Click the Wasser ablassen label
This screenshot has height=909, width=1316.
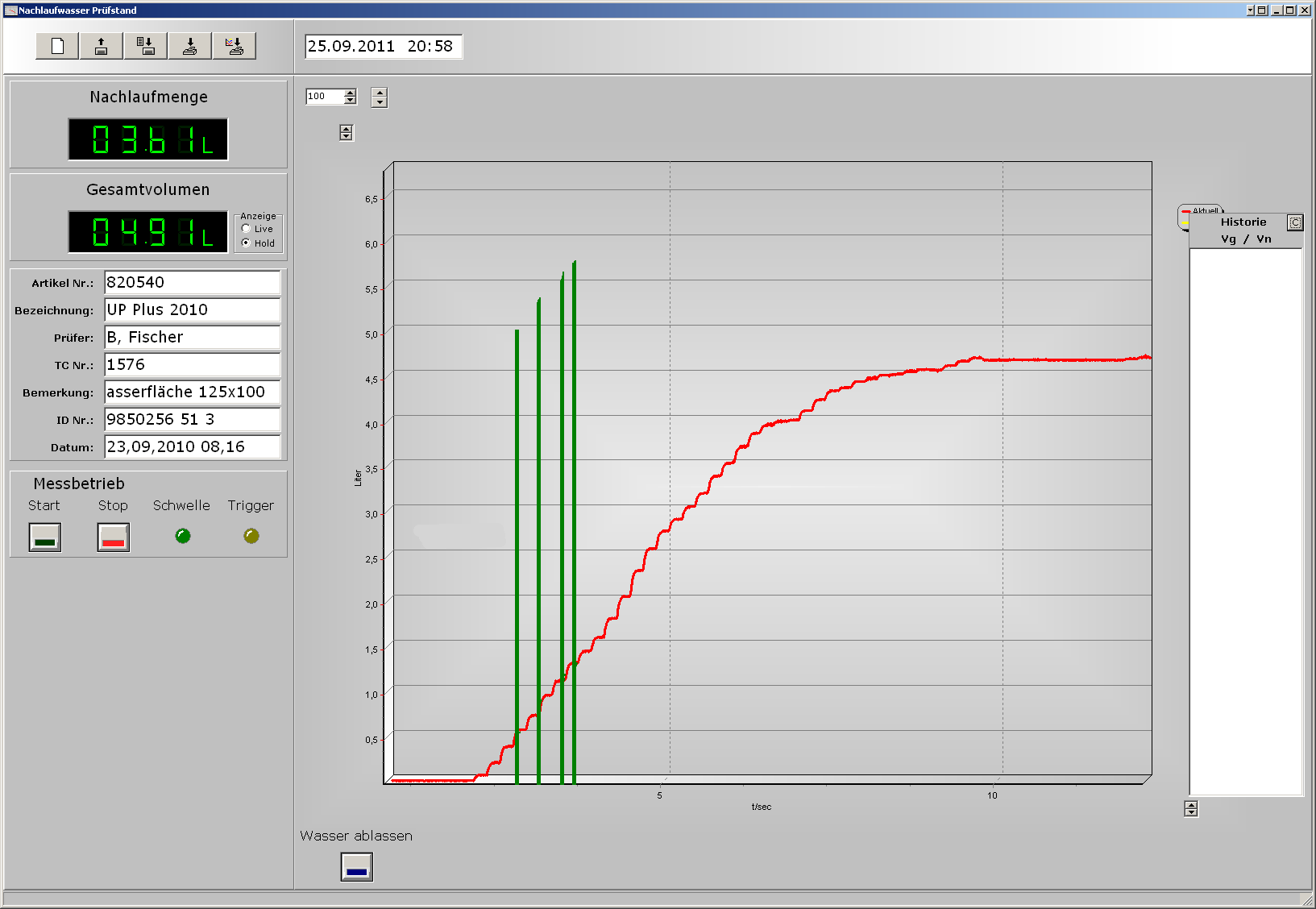[x=356, y=836]
